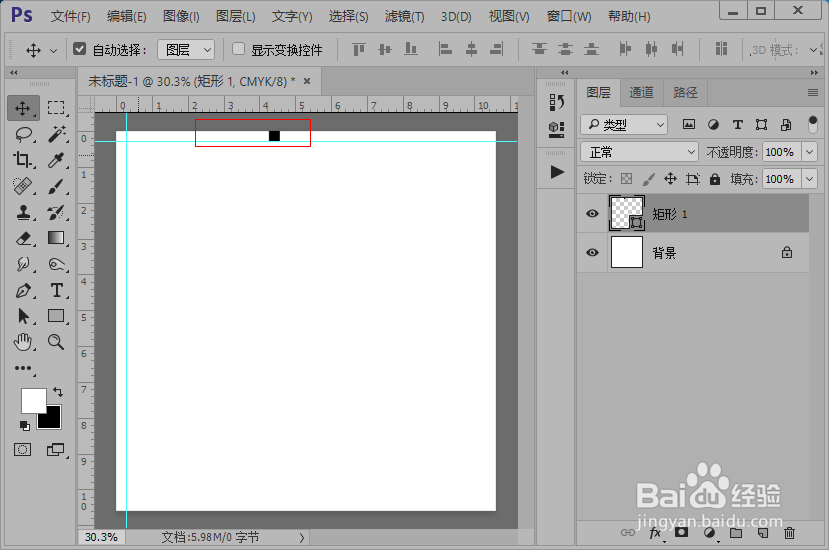
Task: Open the 窗口(W) menu
Action: 569,16
